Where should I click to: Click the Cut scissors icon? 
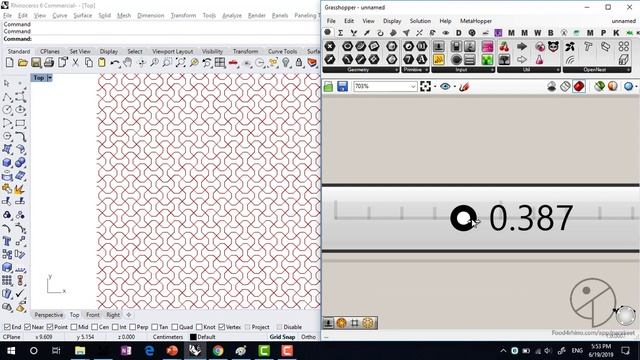76,62
